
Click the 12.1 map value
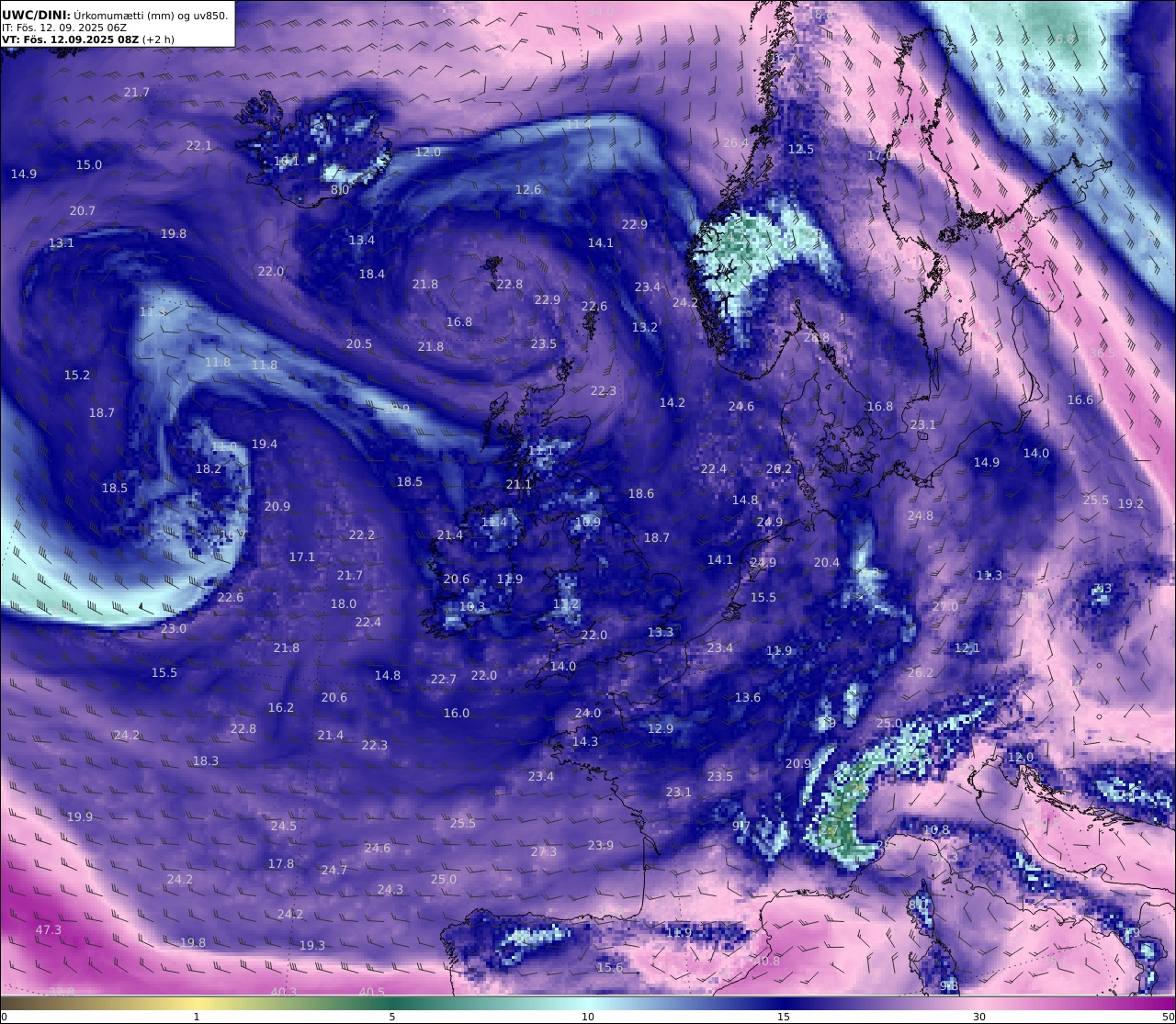pyautogui.click(x=967, y=648)
